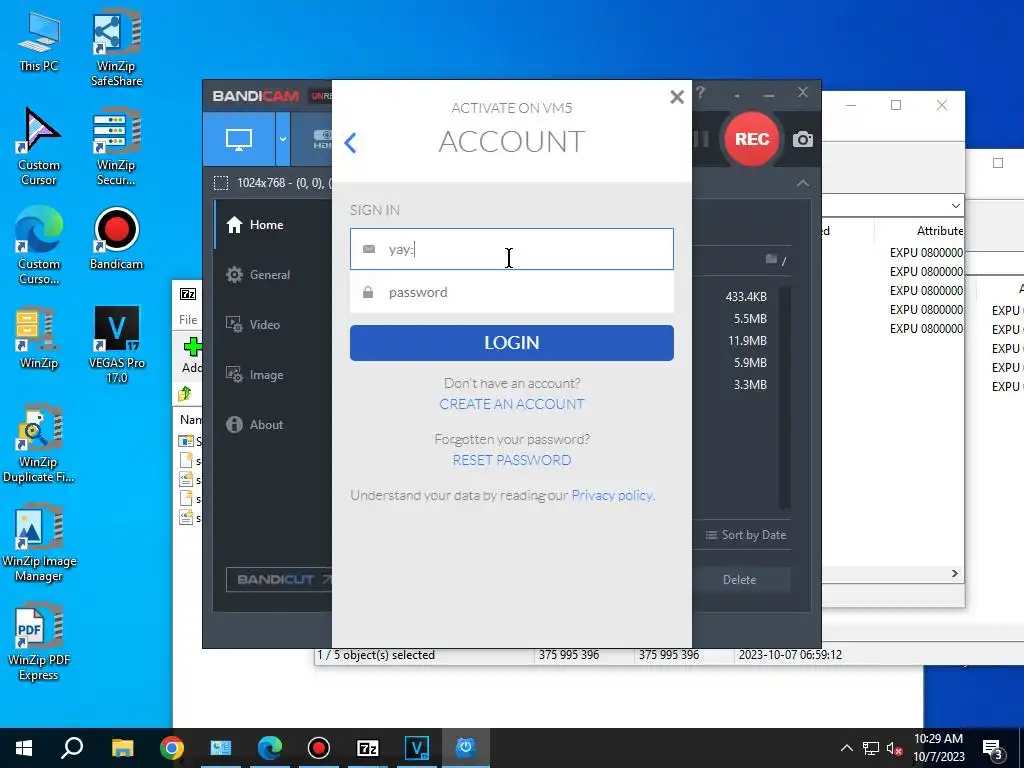Open Microsoft Edge from the taskbar
The image size is (1024, 768).
[270, 748]
